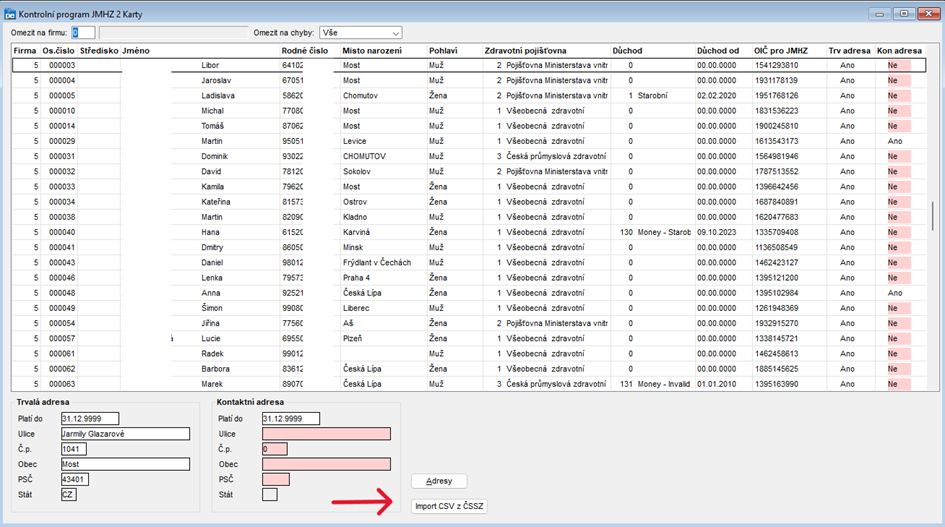
Task: Select the row with Os.číslo 000005
Action: tap(62, 96)
